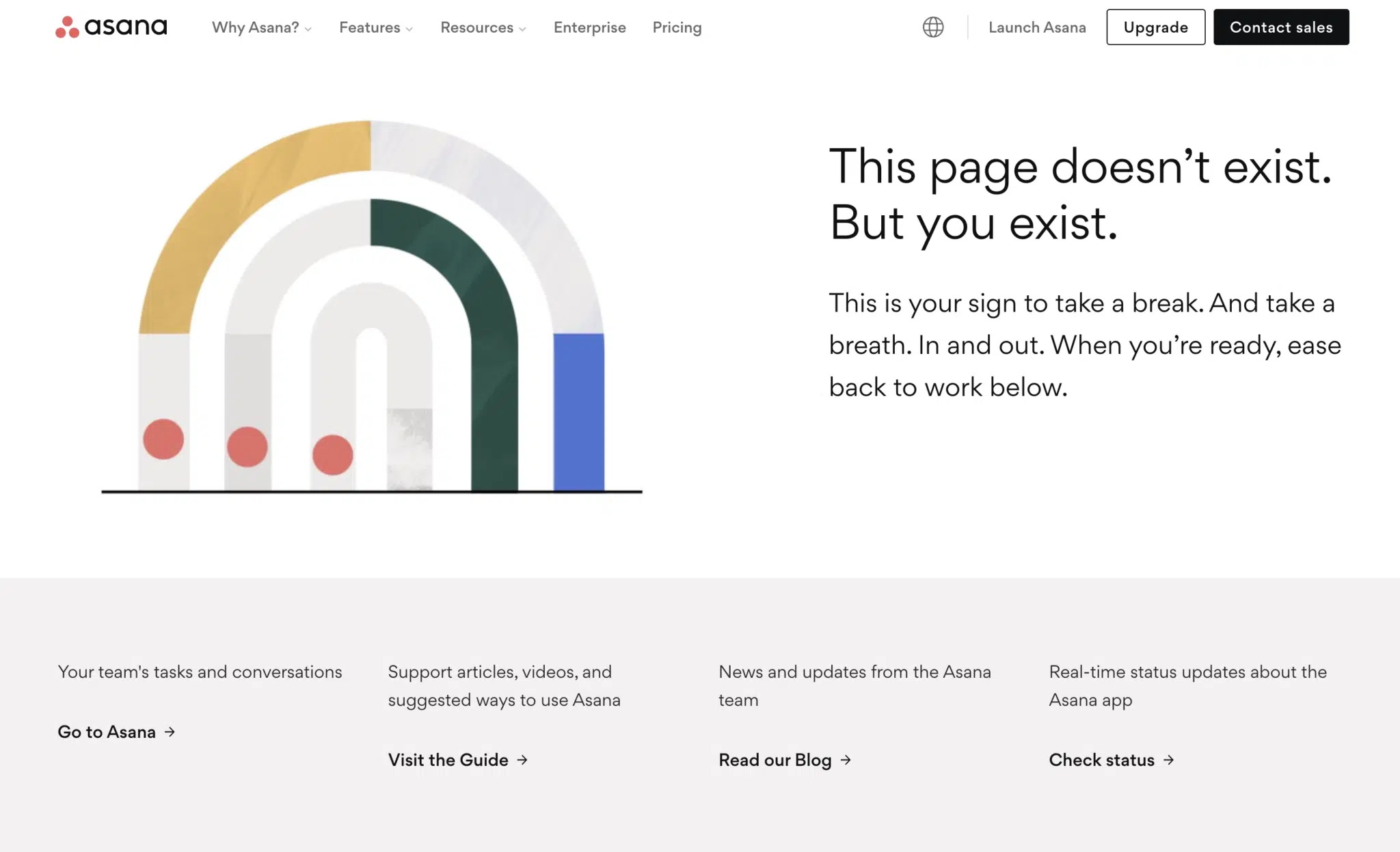Open the globe language selector

click(932, 27)
